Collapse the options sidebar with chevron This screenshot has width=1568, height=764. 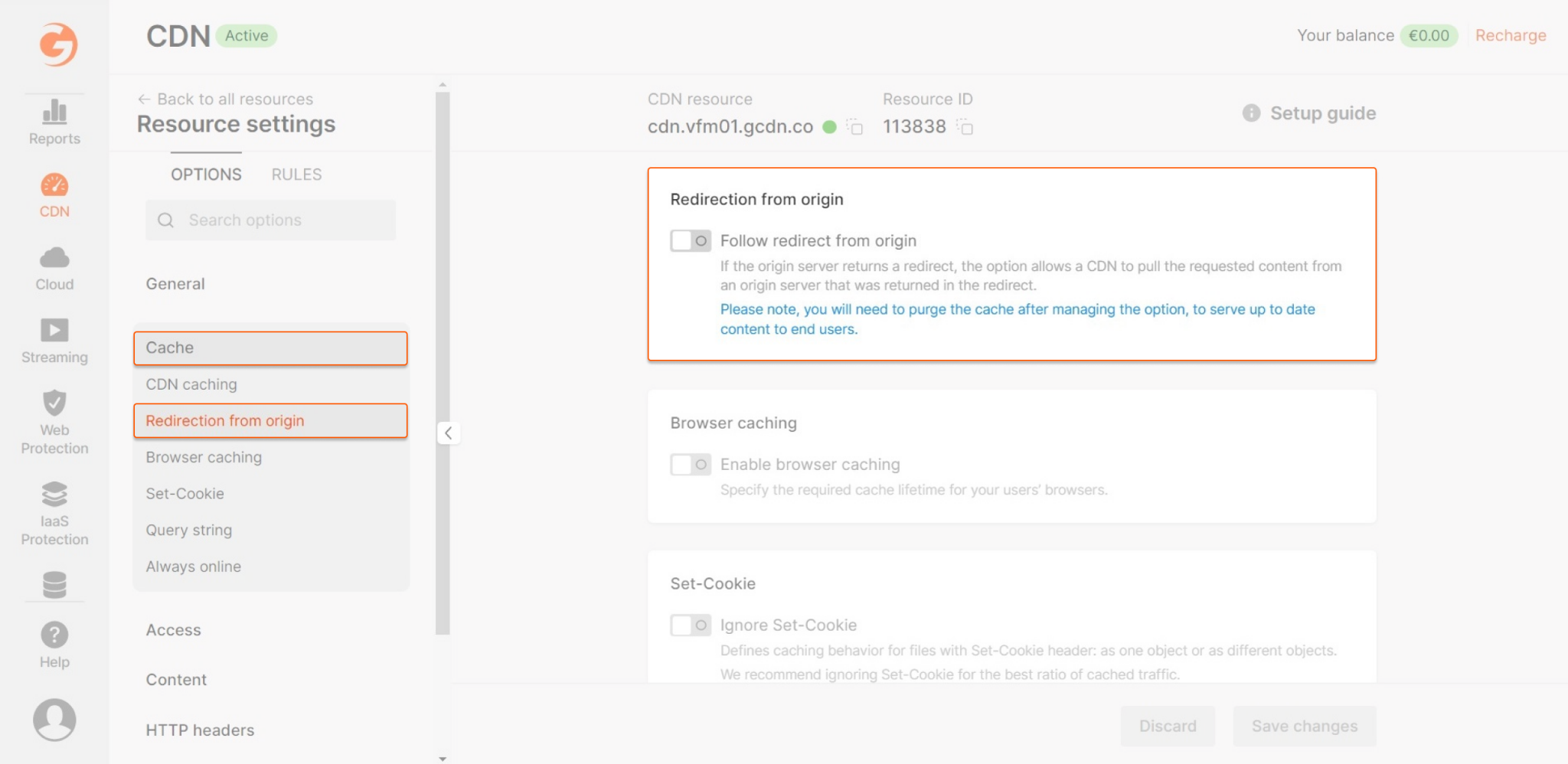[x=449, y=433]
